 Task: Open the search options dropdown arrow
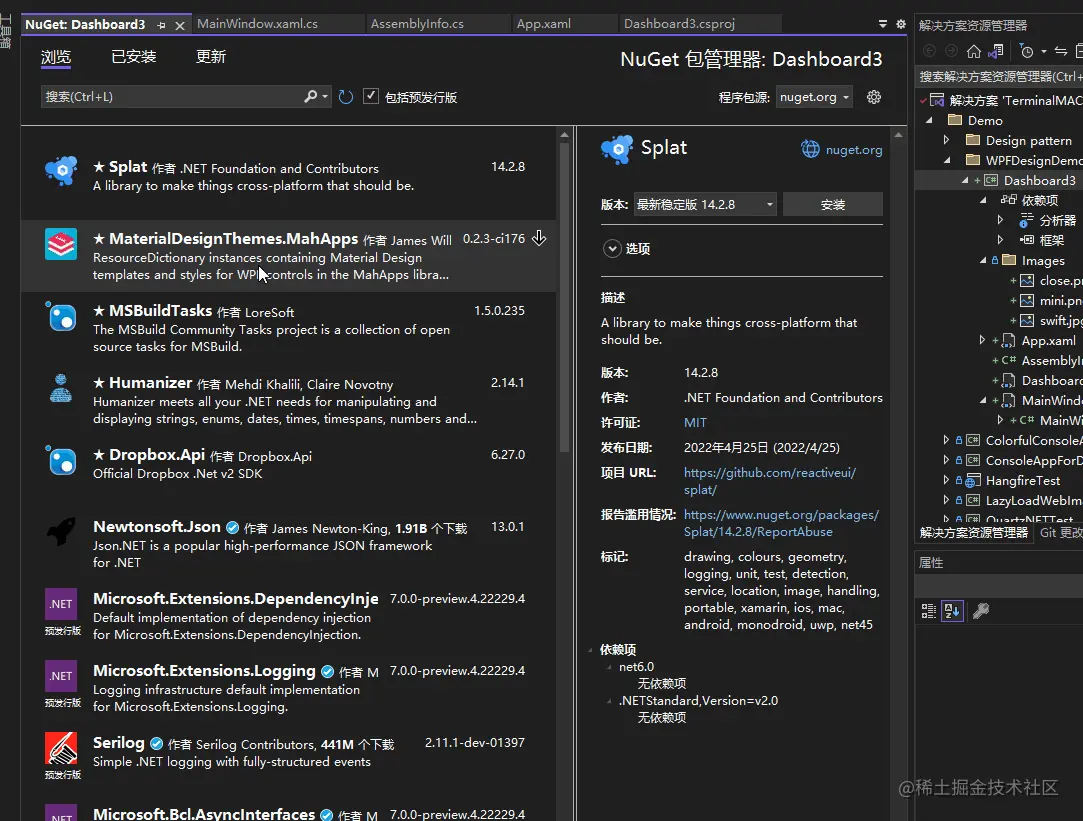[325, 97]
